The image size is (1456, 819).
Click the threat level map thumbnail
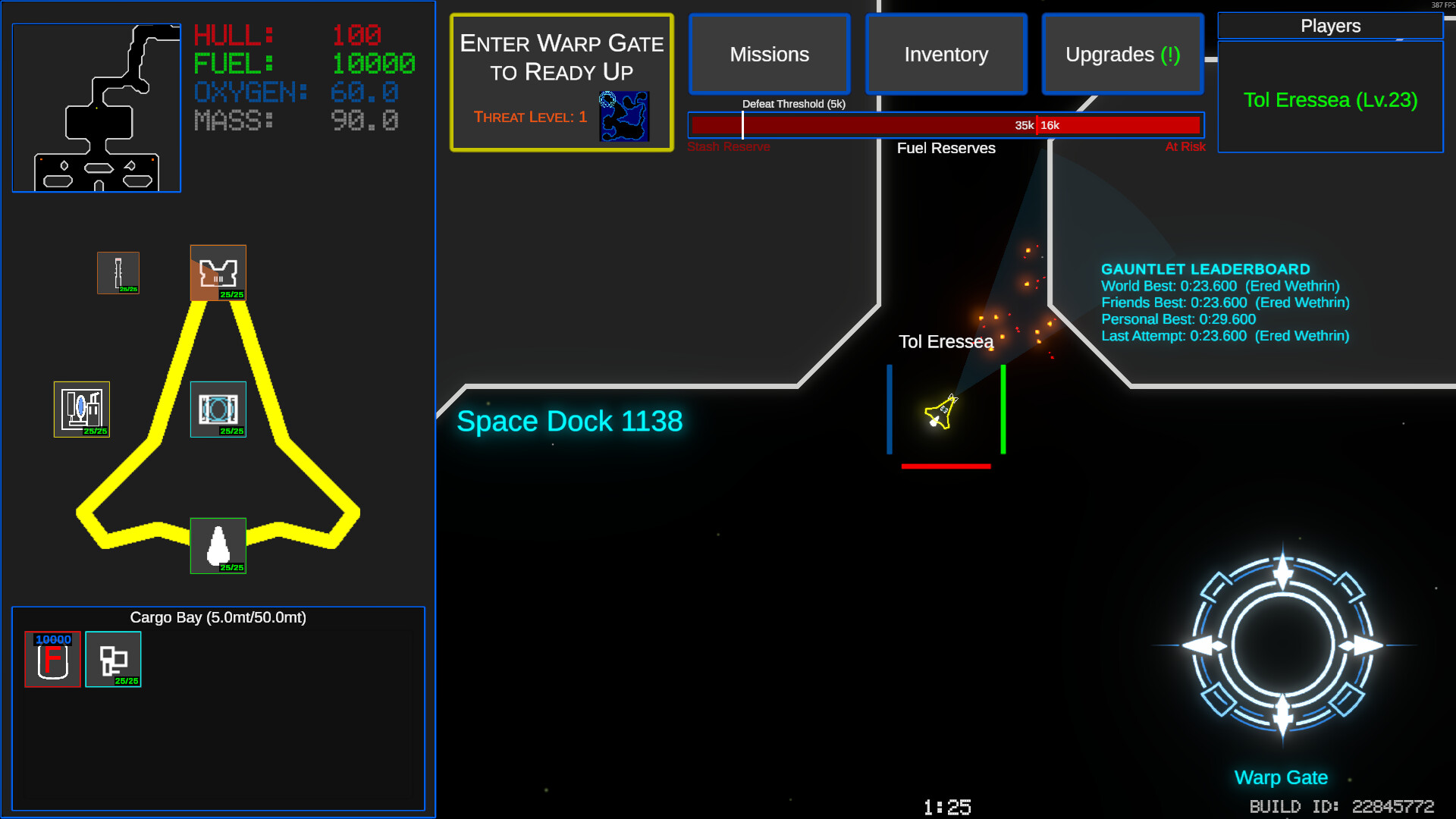(624, 116)
